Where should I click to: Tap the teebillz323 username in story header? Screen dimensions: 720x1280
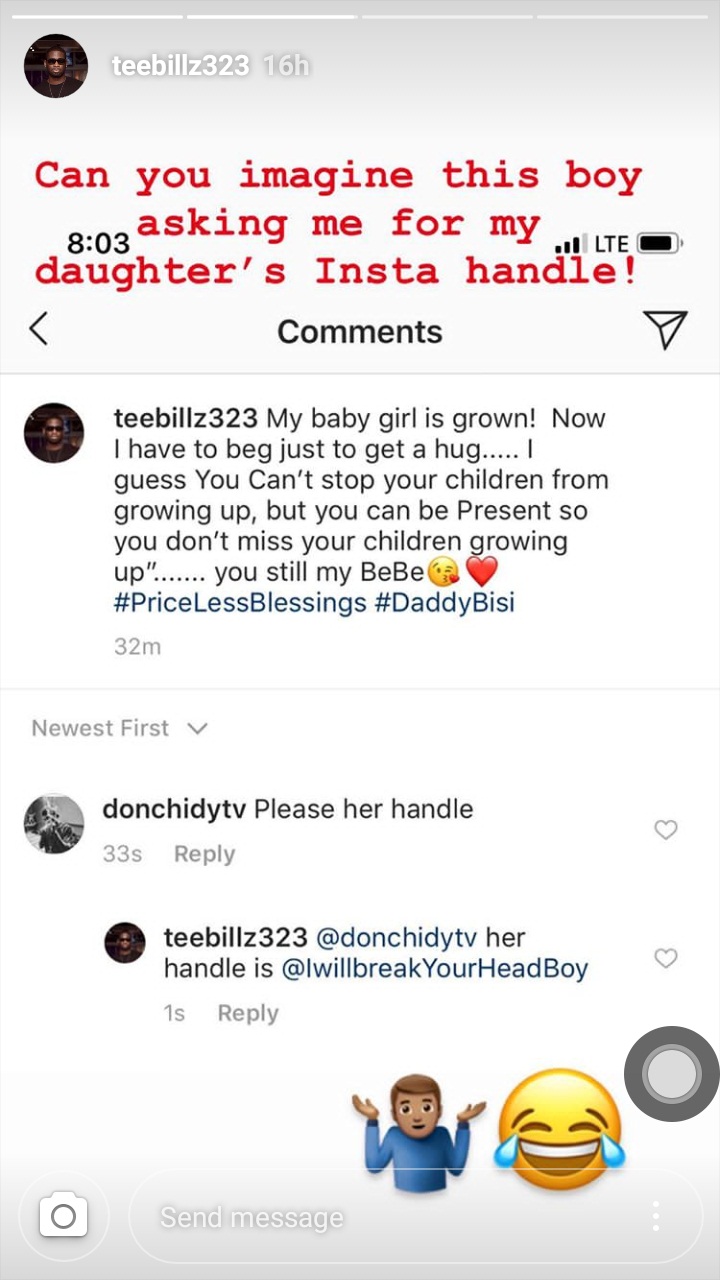pos(180,66)
